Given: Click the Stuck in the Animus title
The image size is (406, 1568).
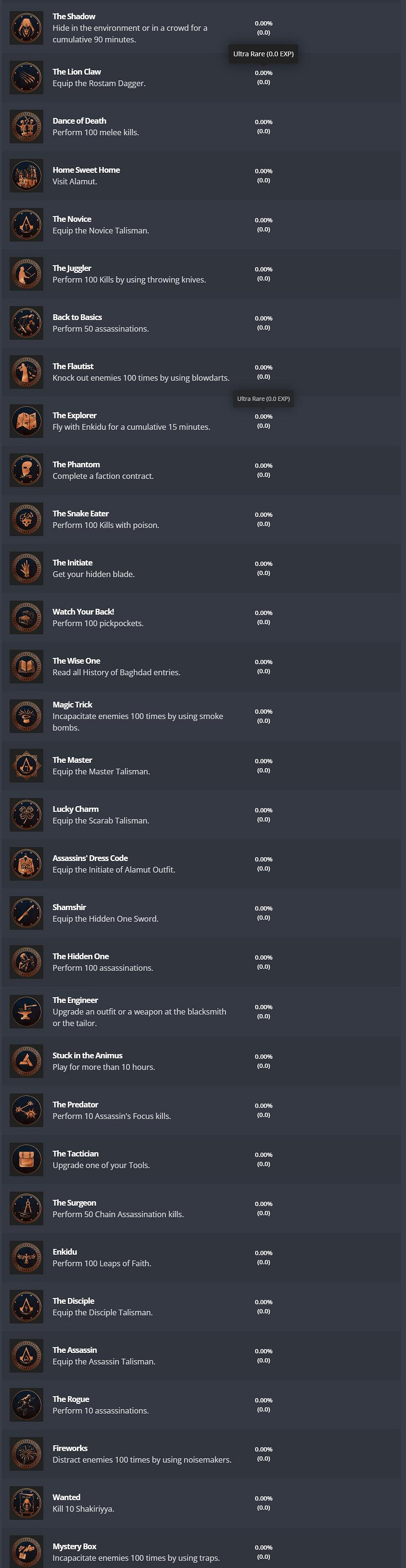Looking at the screenshot, I should click(x=87, y=1055).
